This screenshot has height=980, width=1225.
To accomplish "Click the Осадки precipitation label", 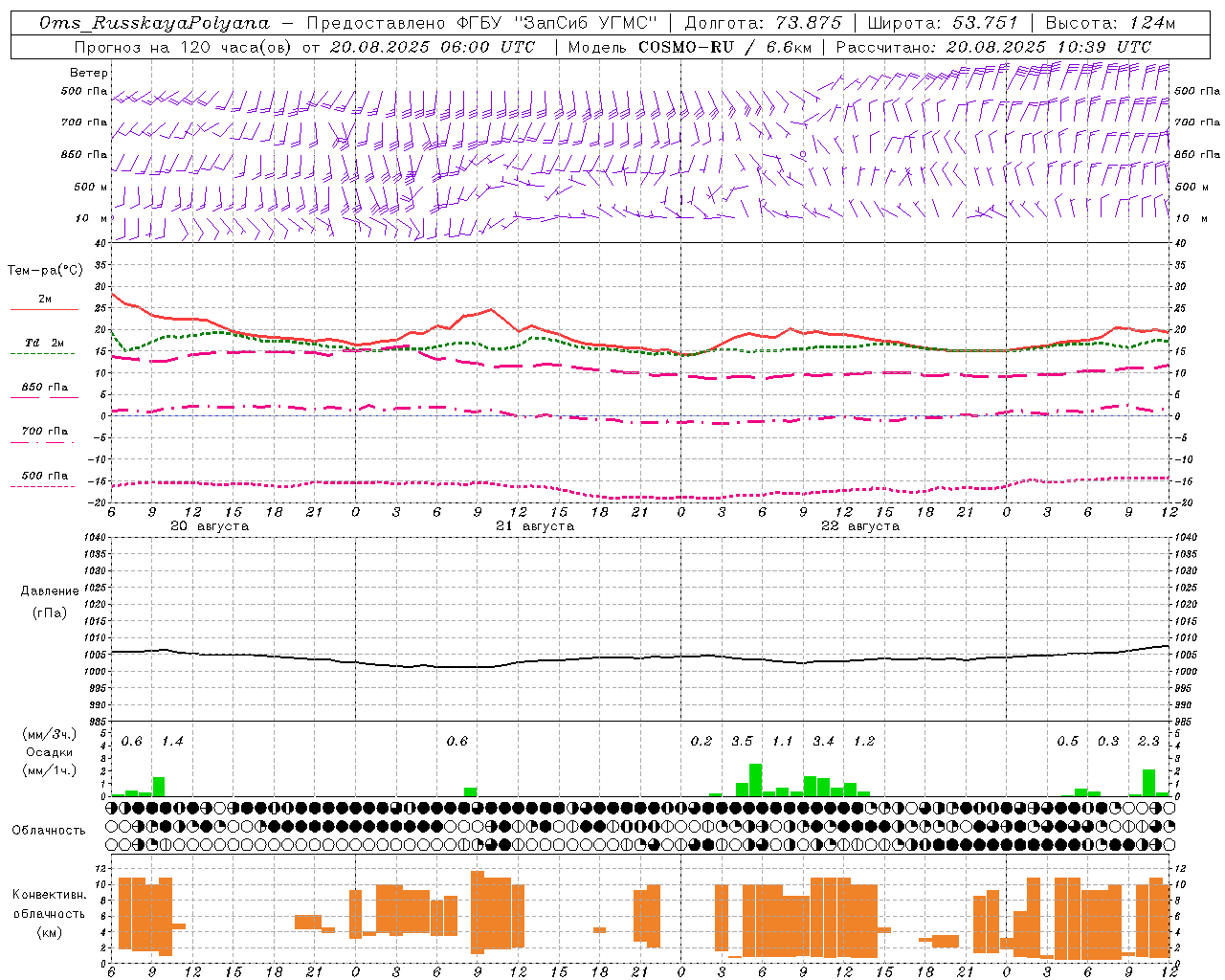I will (x=50, y=752).
